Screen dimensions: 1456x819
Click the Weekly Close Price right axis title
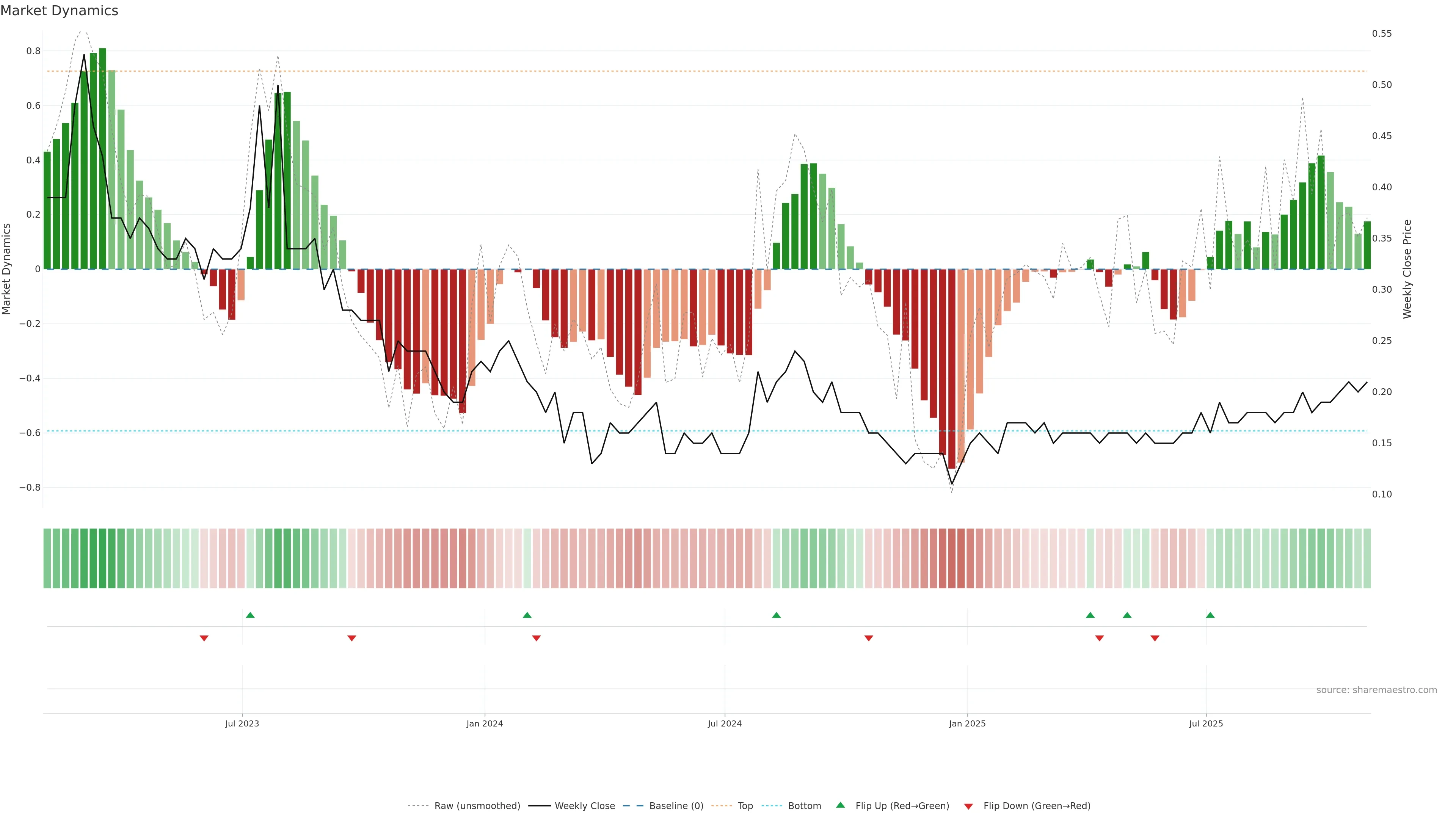1407,269
